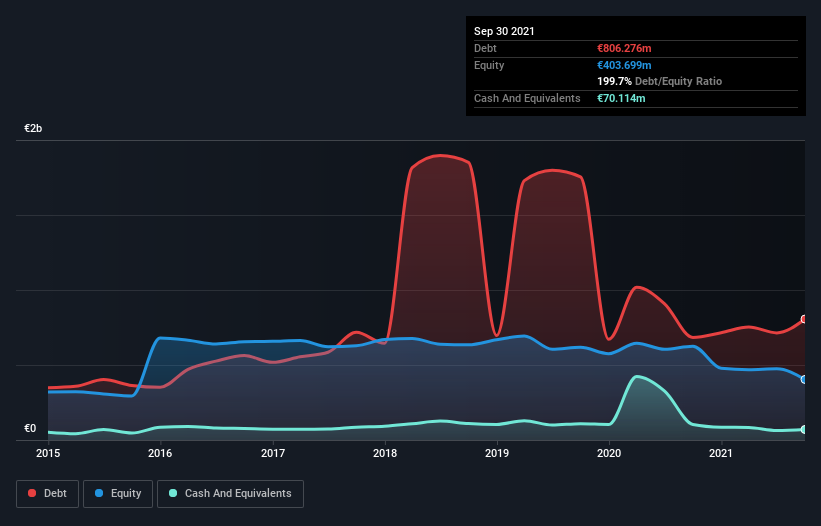Click the Sep 30 2021 tooltip date
This screenshot has height=526, width=821.
coord(504,31)
